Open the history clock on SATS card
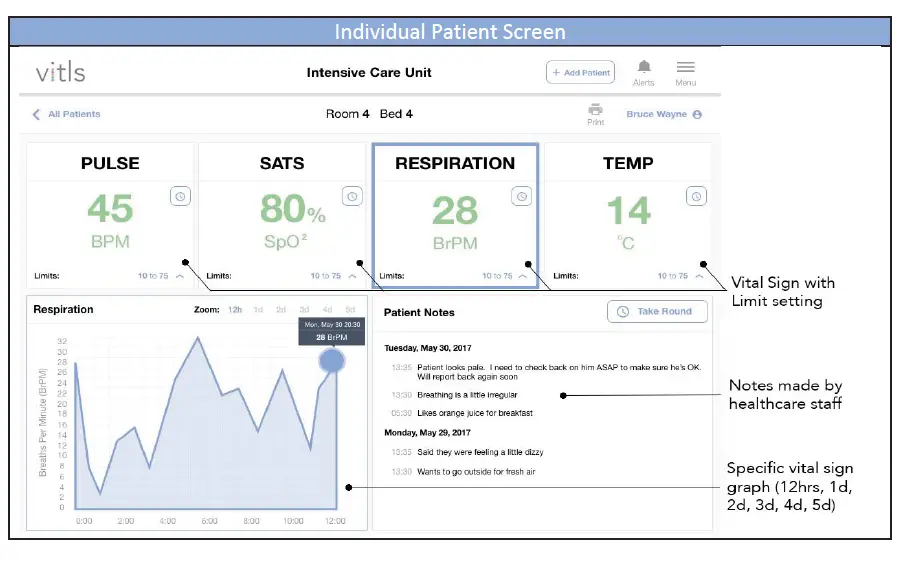Screen dimensions: 905x561 point(352,196)
